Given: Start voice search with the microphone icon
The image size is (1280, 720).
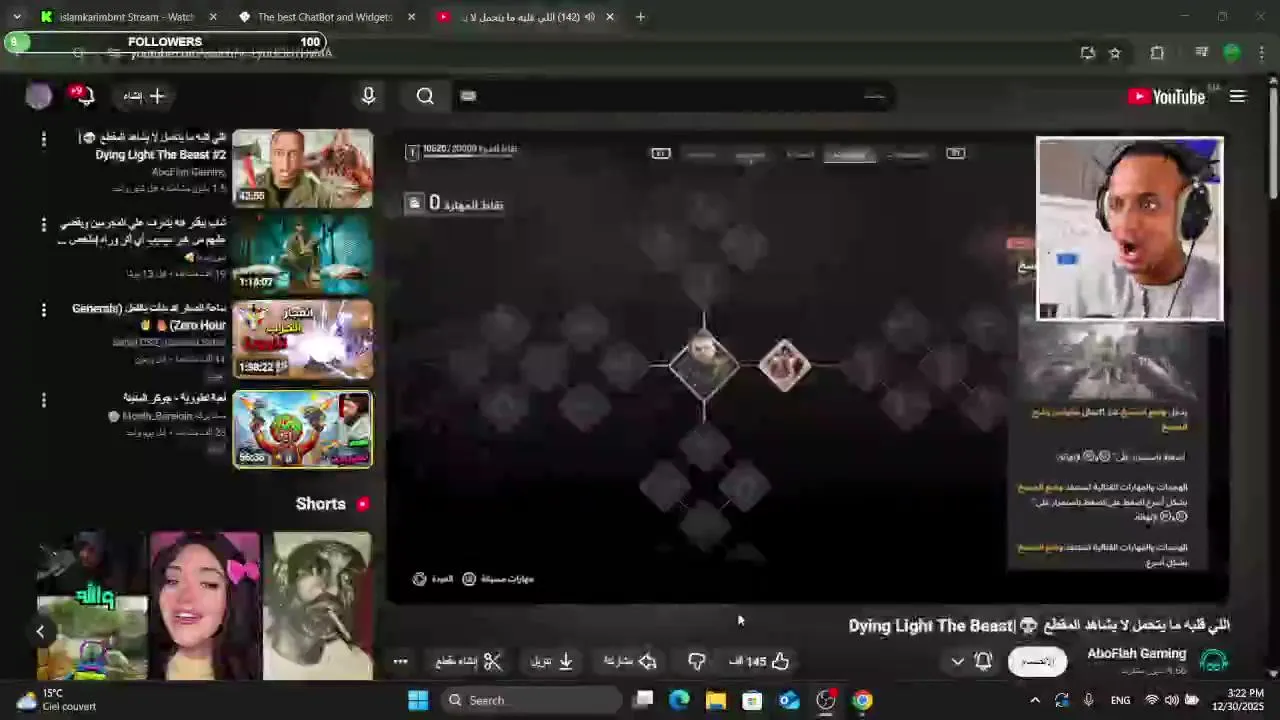Looking at the screenshot, I should pyautogui.click(x=368, y=96).
